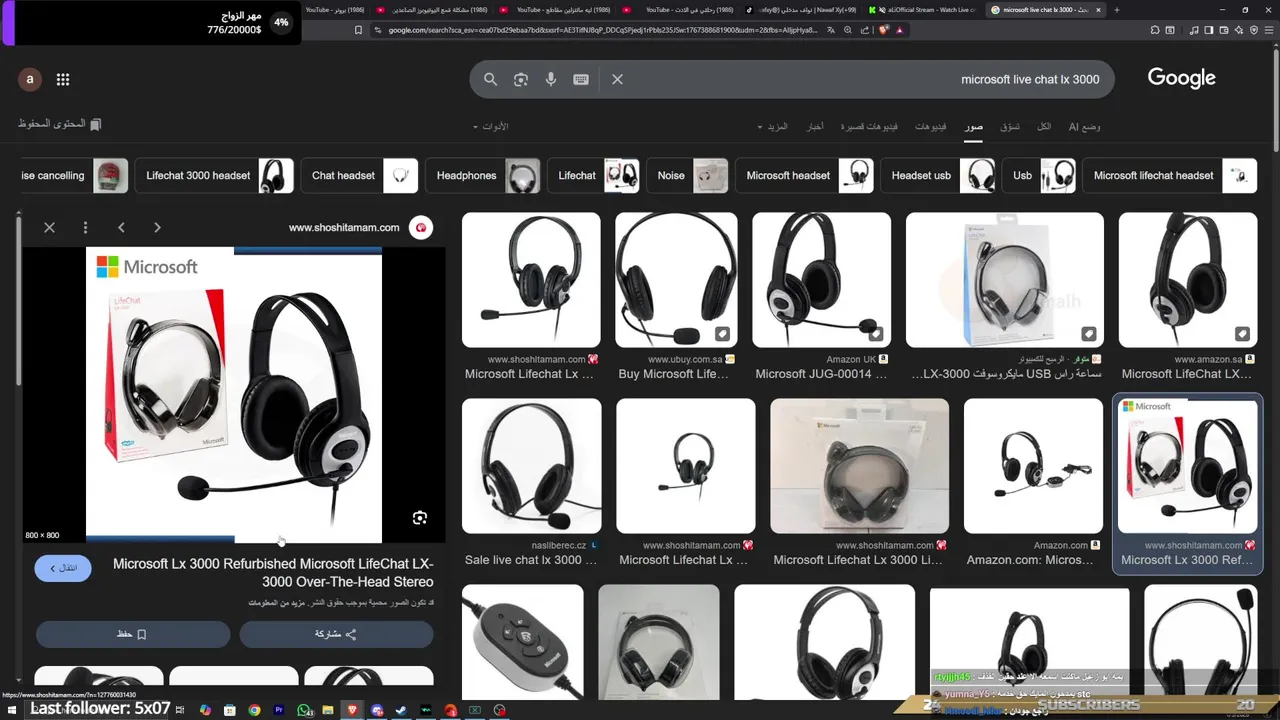Open the Microsoft Store from the taskbar
This screenshot has width=1280, height=720.
pos(230,710)
